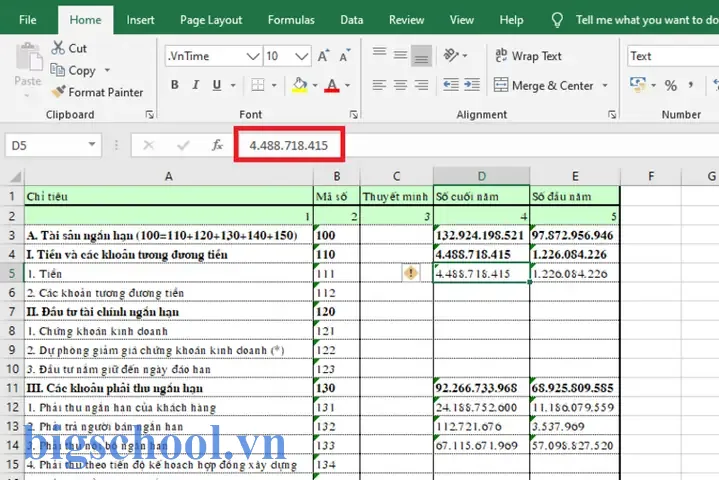Image resolution: width=719 pixels, height=480 pixels.
Task: Expand the Merge & Center dropdown arrow
Action: coord(605,85)
